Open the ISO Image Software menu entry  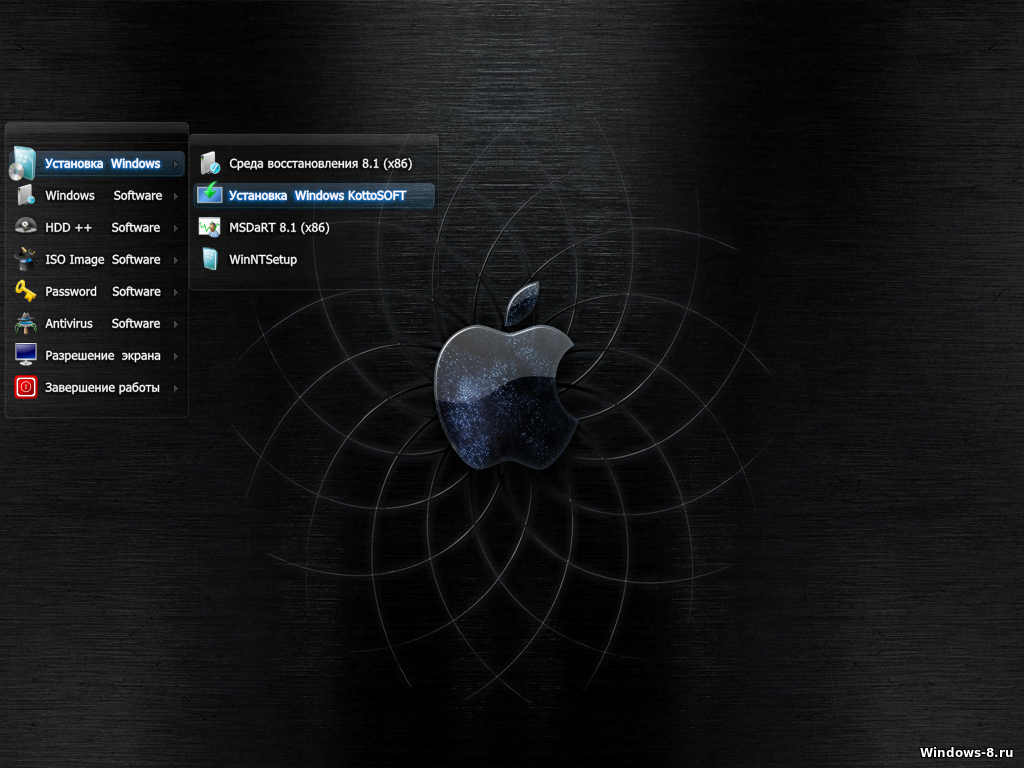(97, 259)
